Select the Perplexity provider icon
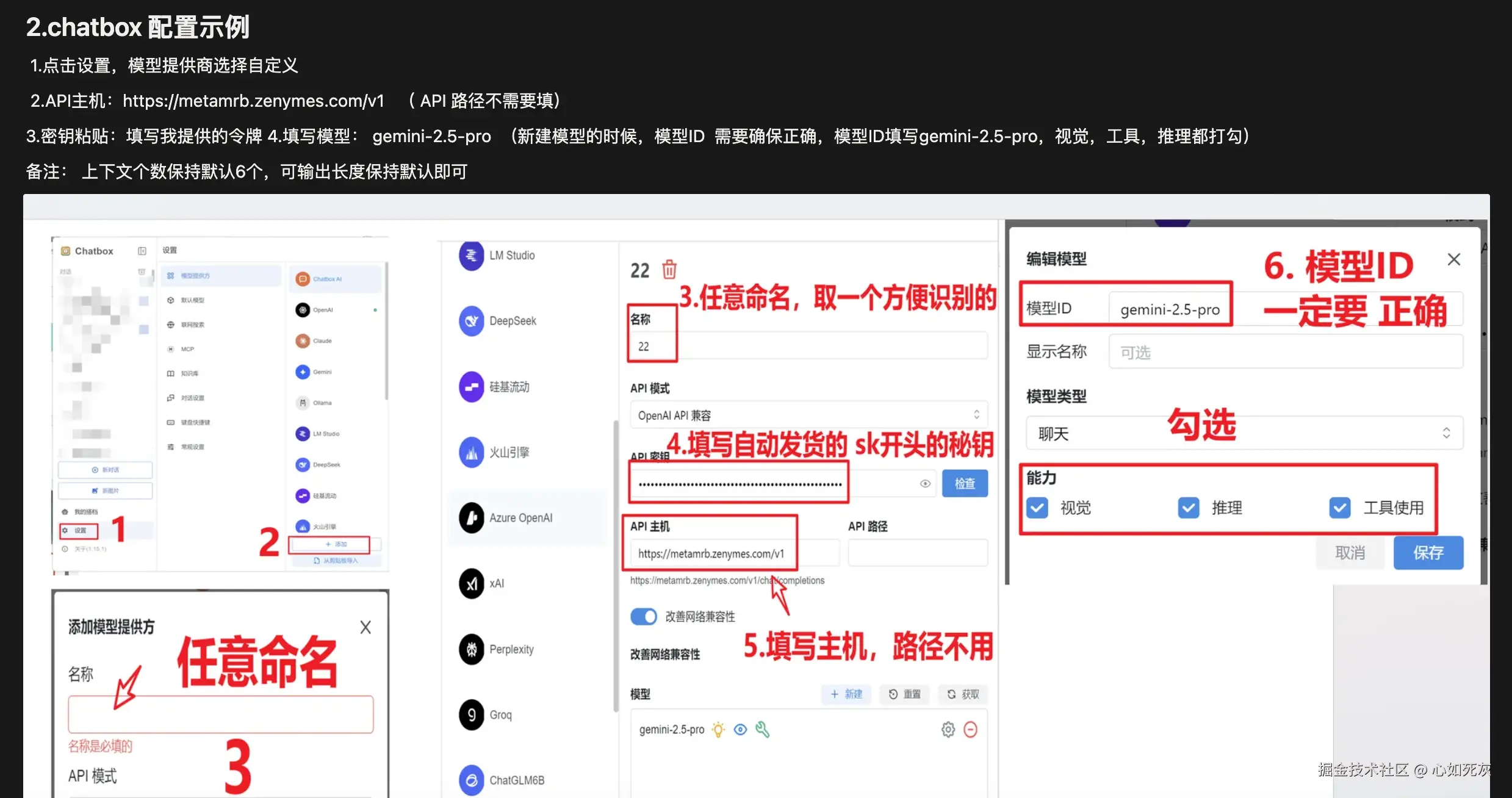Image resolution: width=1512 pixels, height=798 pixels. coord(470,649)
